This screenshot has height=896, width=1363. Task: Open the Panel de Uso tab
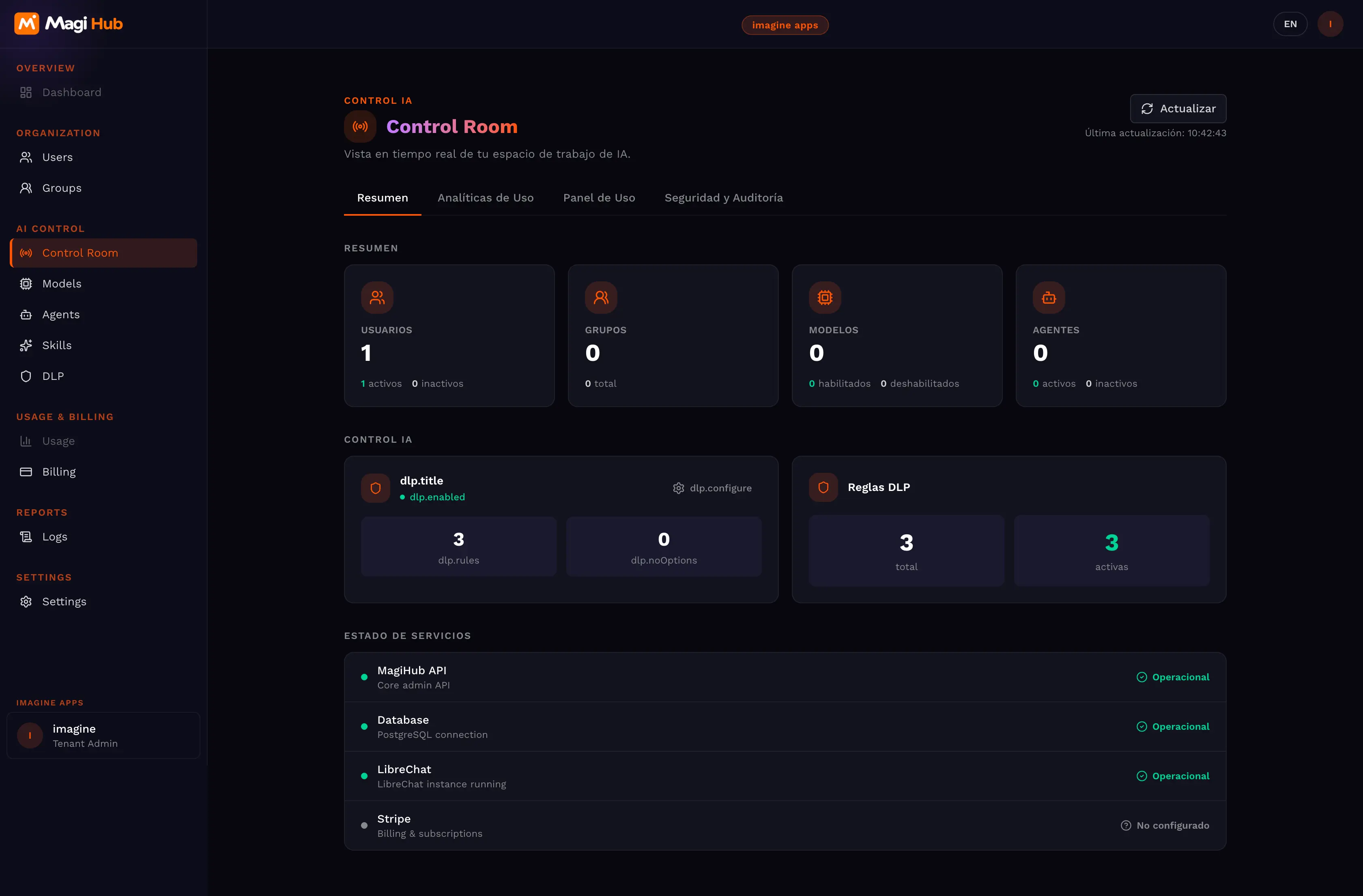(x=598, y=197)
